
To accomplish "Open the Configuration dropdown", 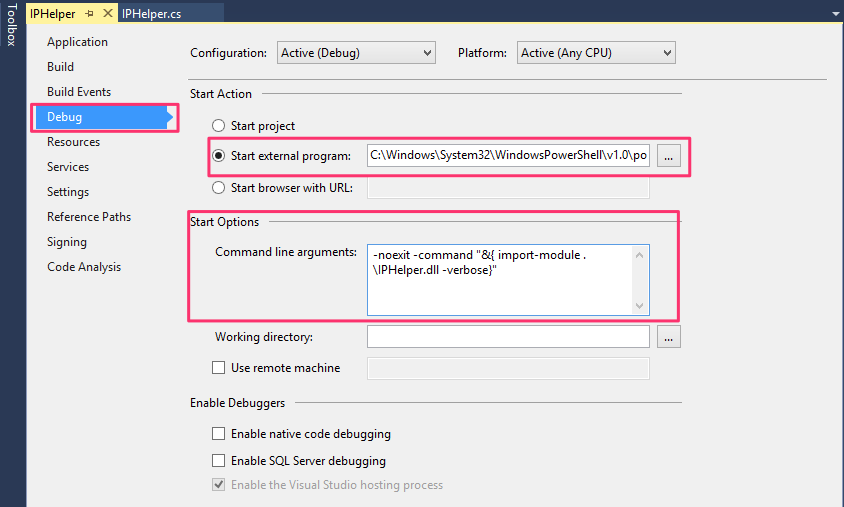I will coord(356,53).
